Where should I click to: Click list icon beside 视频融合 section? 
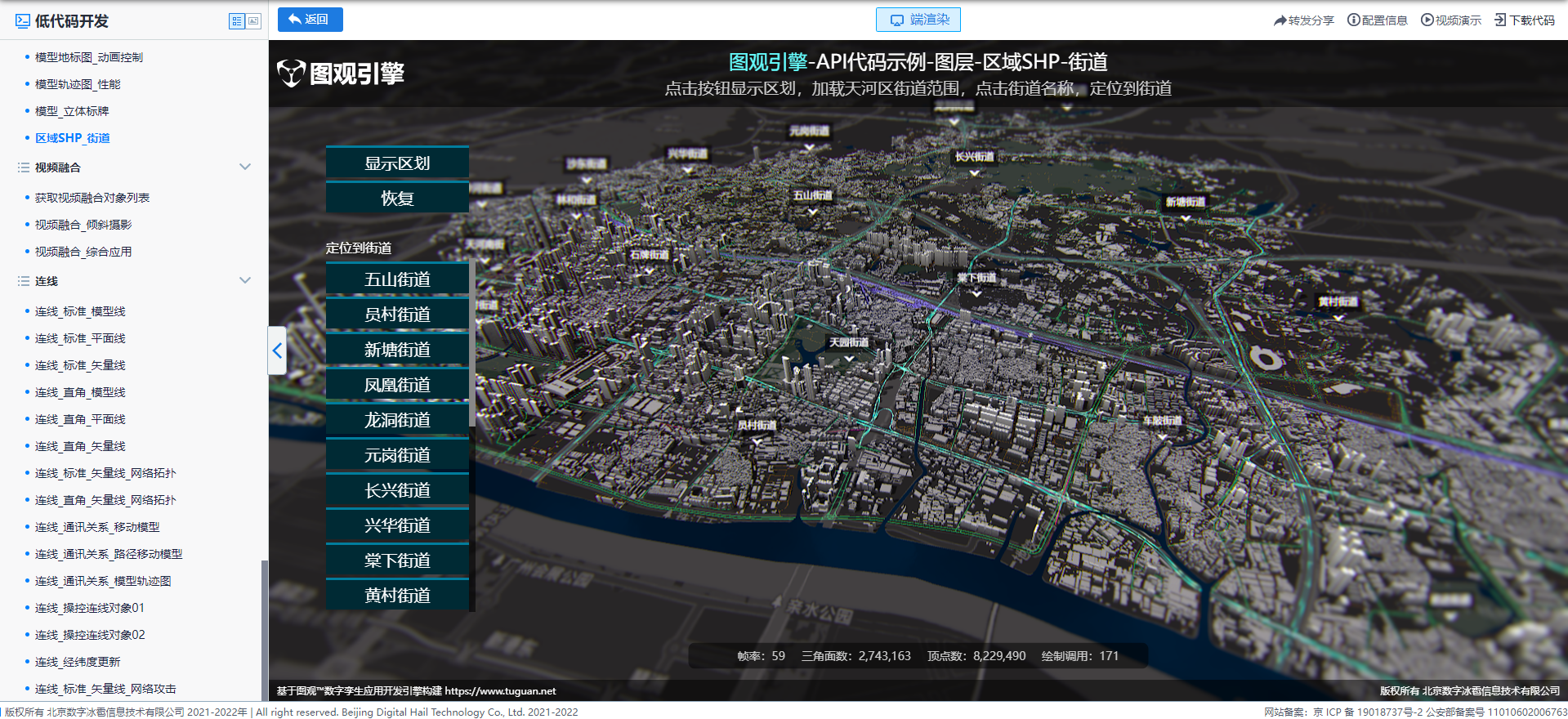click(x=24, y=167)
